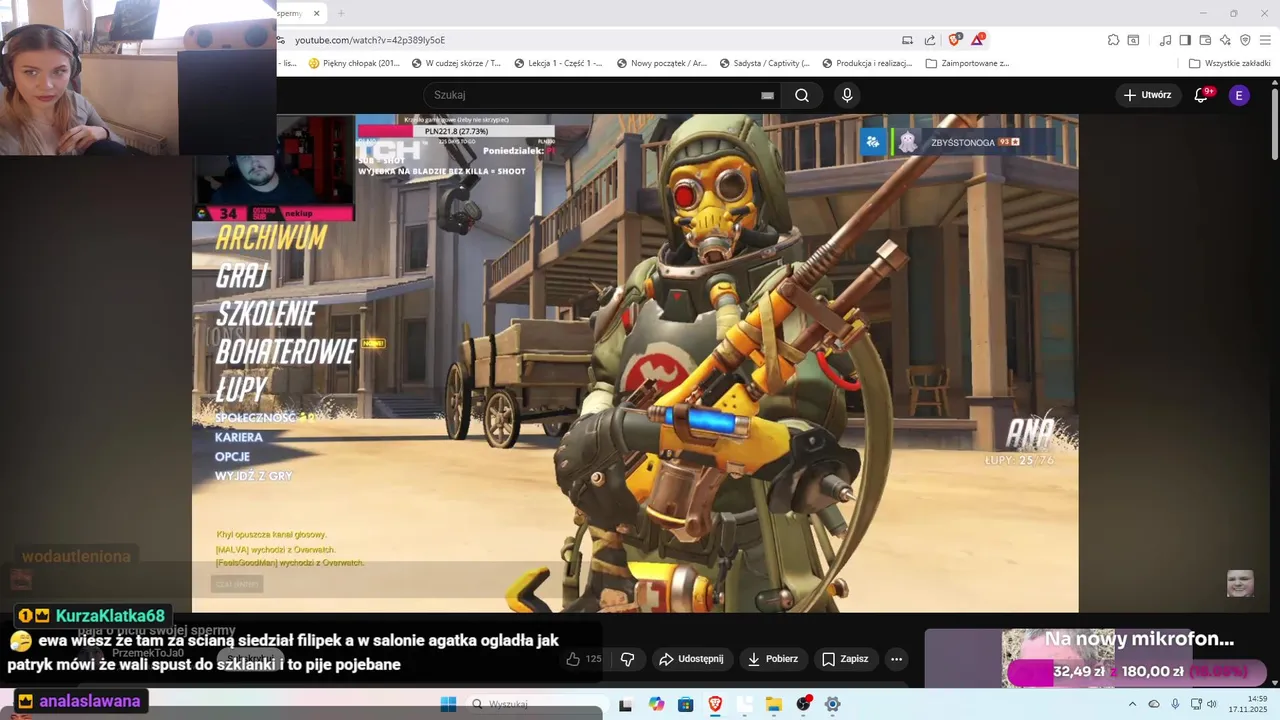
Task: Expand the 'Wszystkie zakładki' folder
Action: 1229,63
